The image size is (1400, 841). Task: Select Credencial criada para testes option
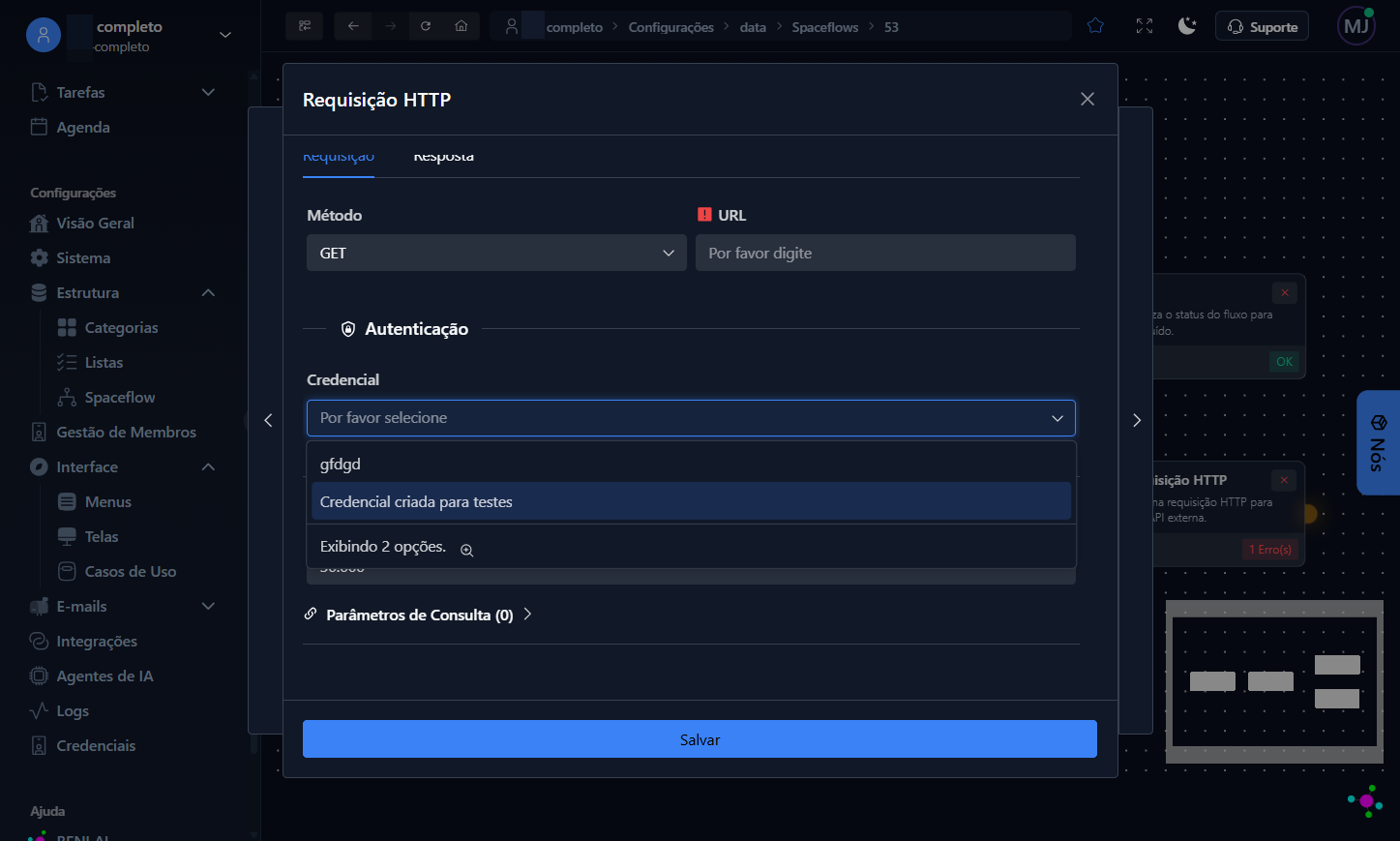[x=691, y=501]
